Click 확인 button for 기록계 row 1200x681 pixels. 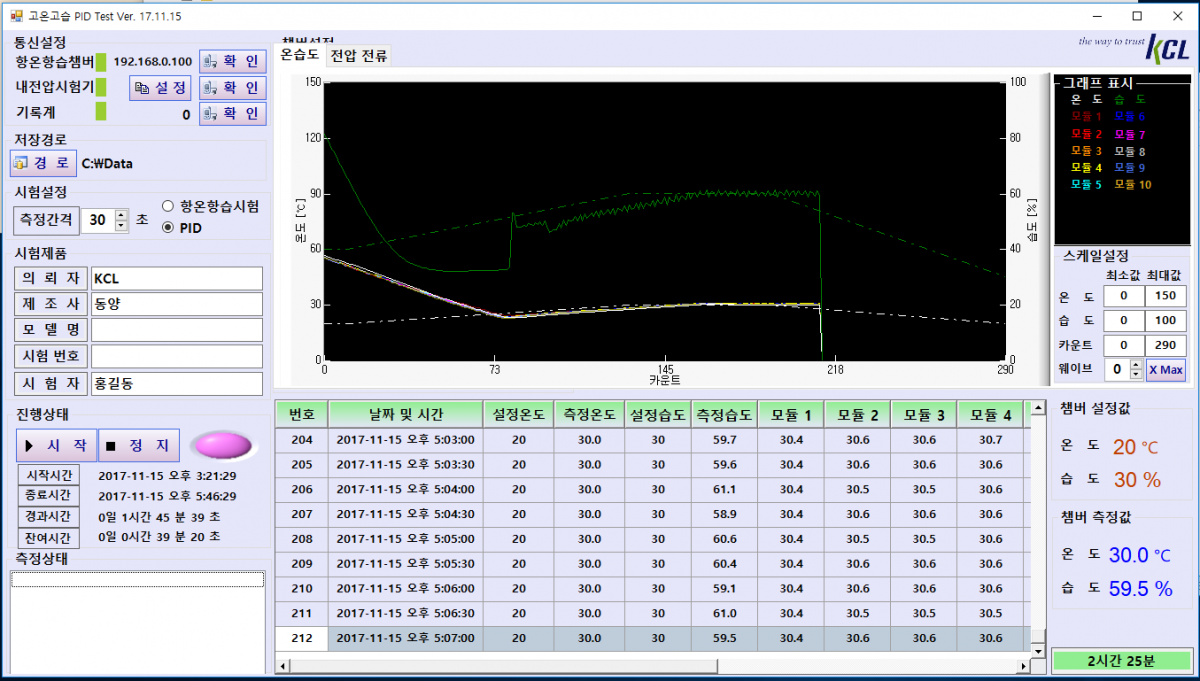pyautogui.click(x=232, y=114)
